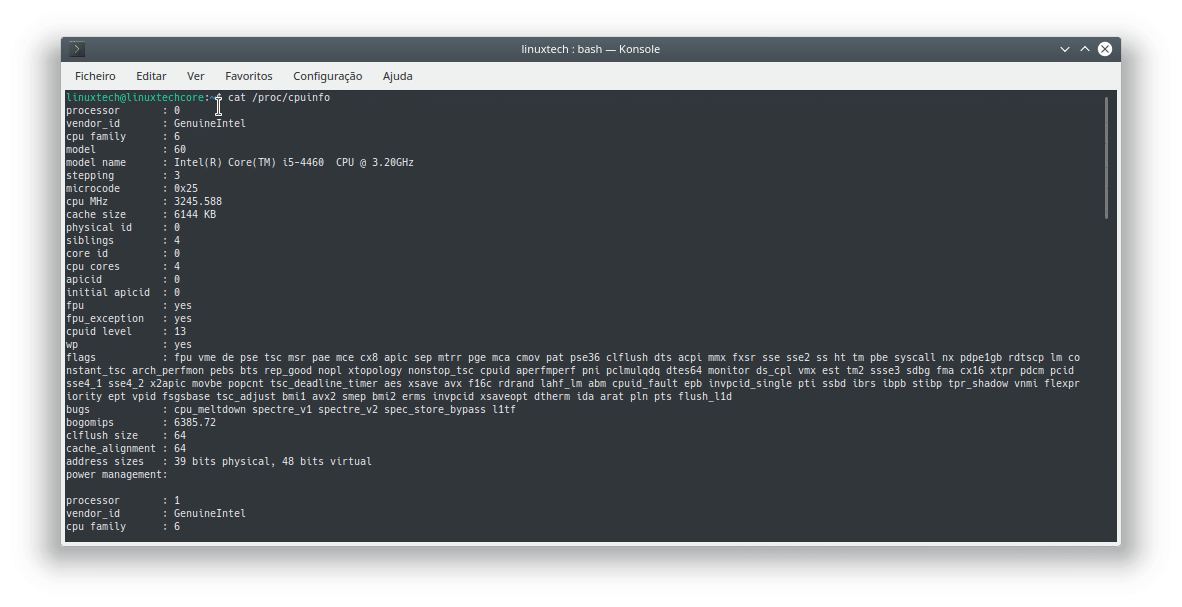This screenshot has height=607, width=1182.
Task: Maximize the Konsole window
Action: pyautogui.click(x=1085, y=49)
